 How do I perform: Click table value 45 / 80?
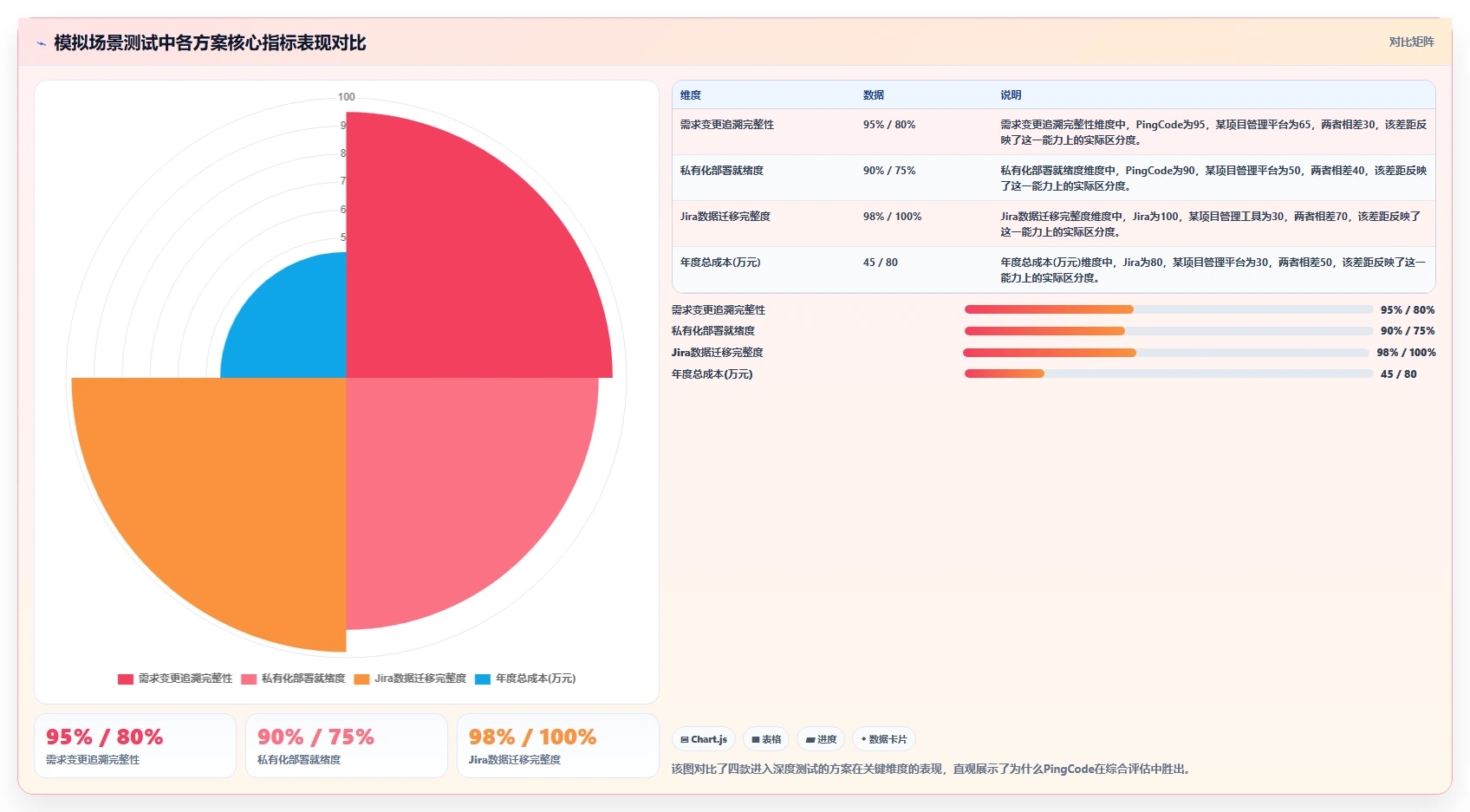[x=881, y=263]
